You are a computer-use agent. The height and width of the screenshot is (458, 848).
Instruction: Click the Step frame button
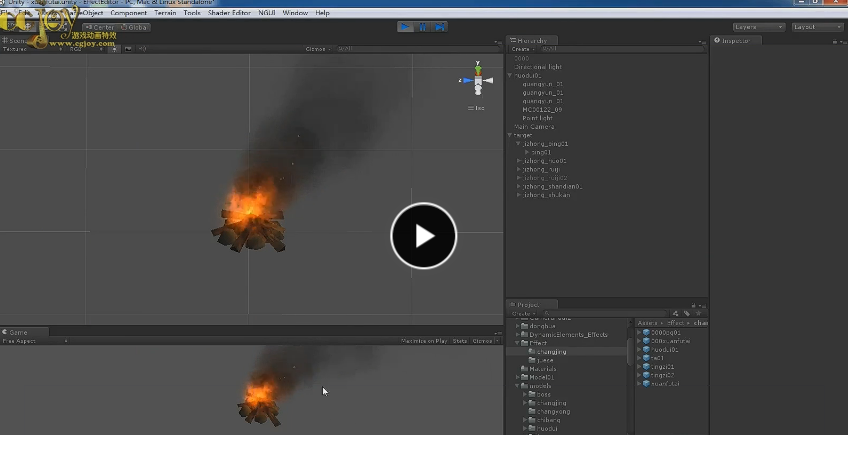click(x=440, y=26)
